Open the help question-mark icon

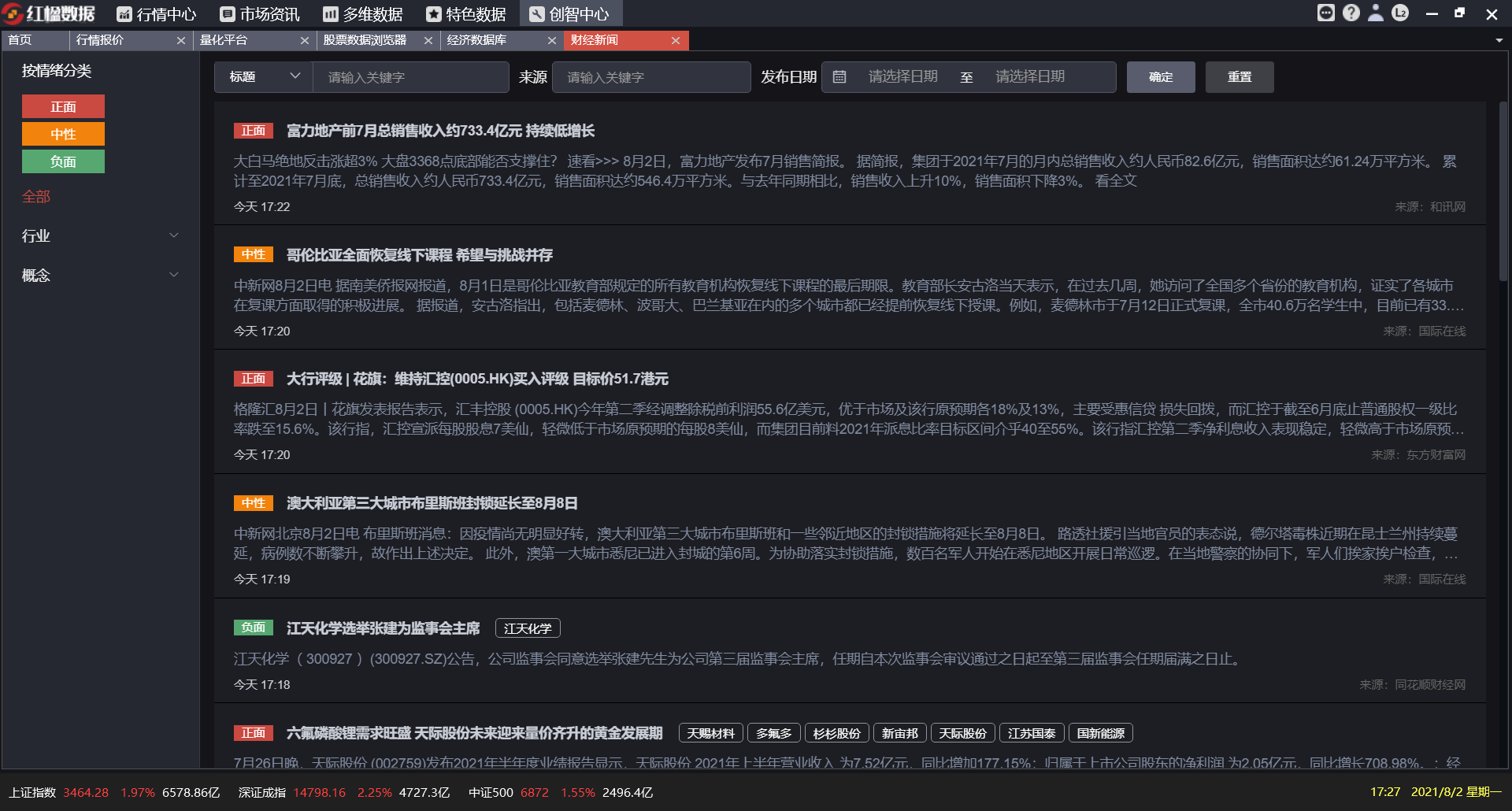[1351, 13]
